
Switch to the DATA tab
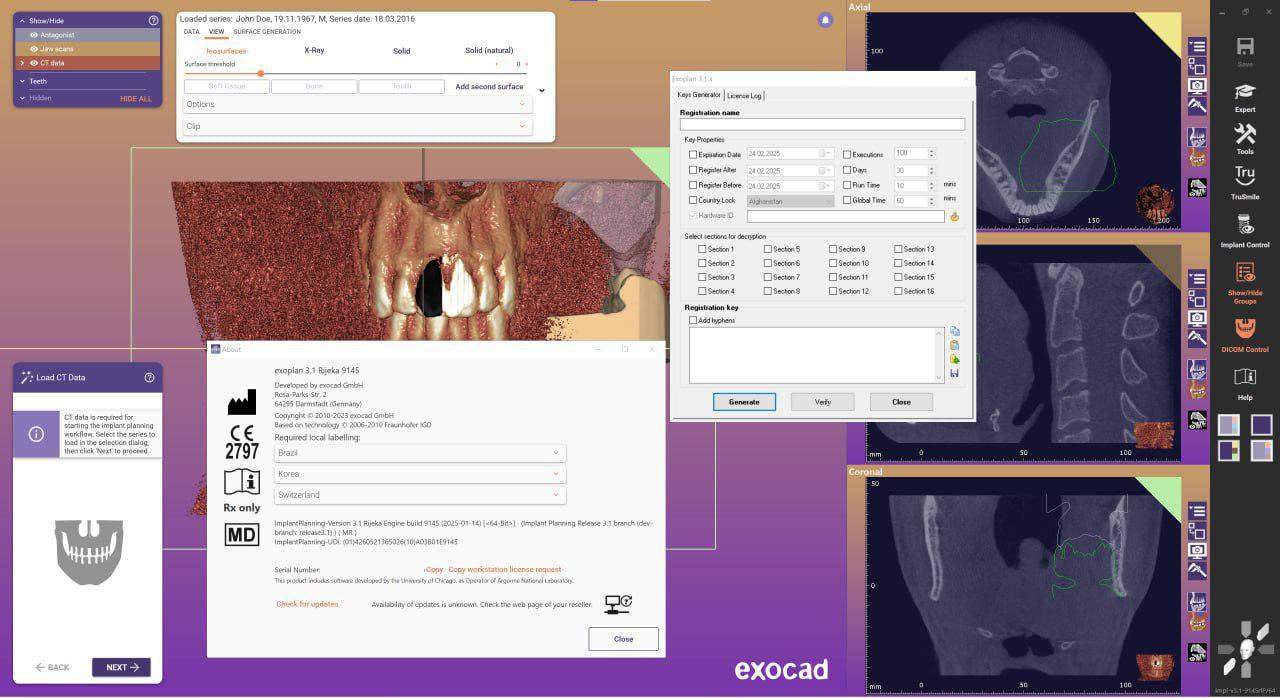pyautogui.click(x=191, y=32)
